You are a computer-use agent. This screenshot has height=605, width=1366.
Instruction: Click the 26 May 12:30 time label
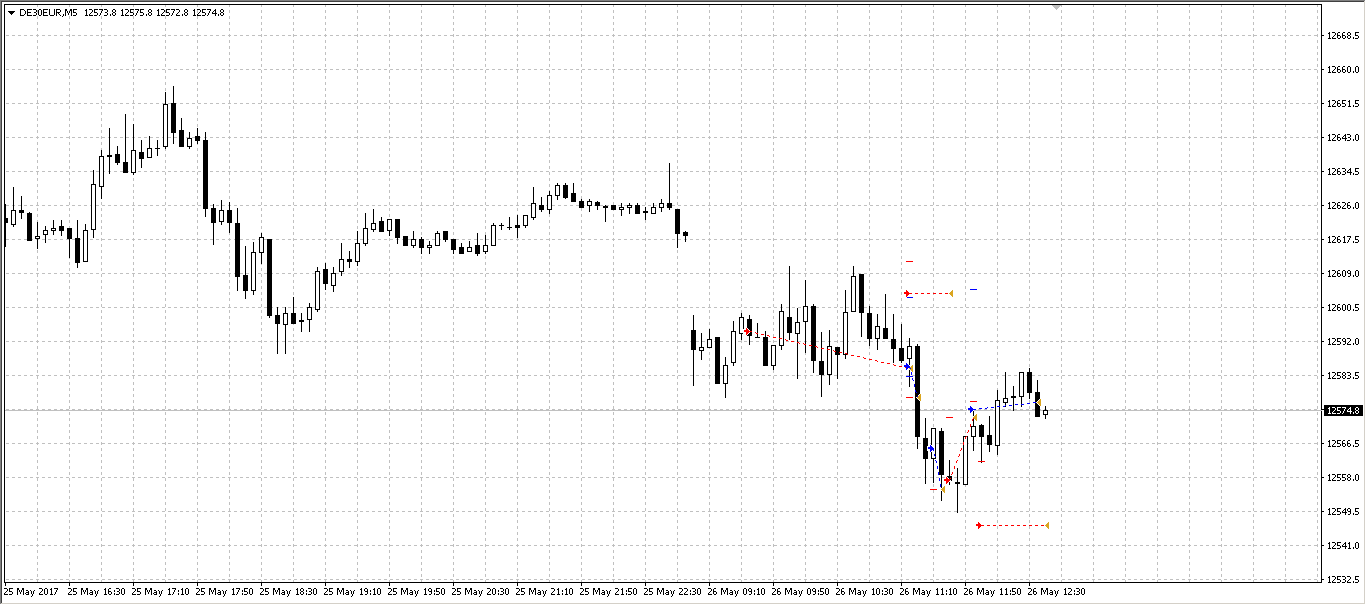[1058, 592]
